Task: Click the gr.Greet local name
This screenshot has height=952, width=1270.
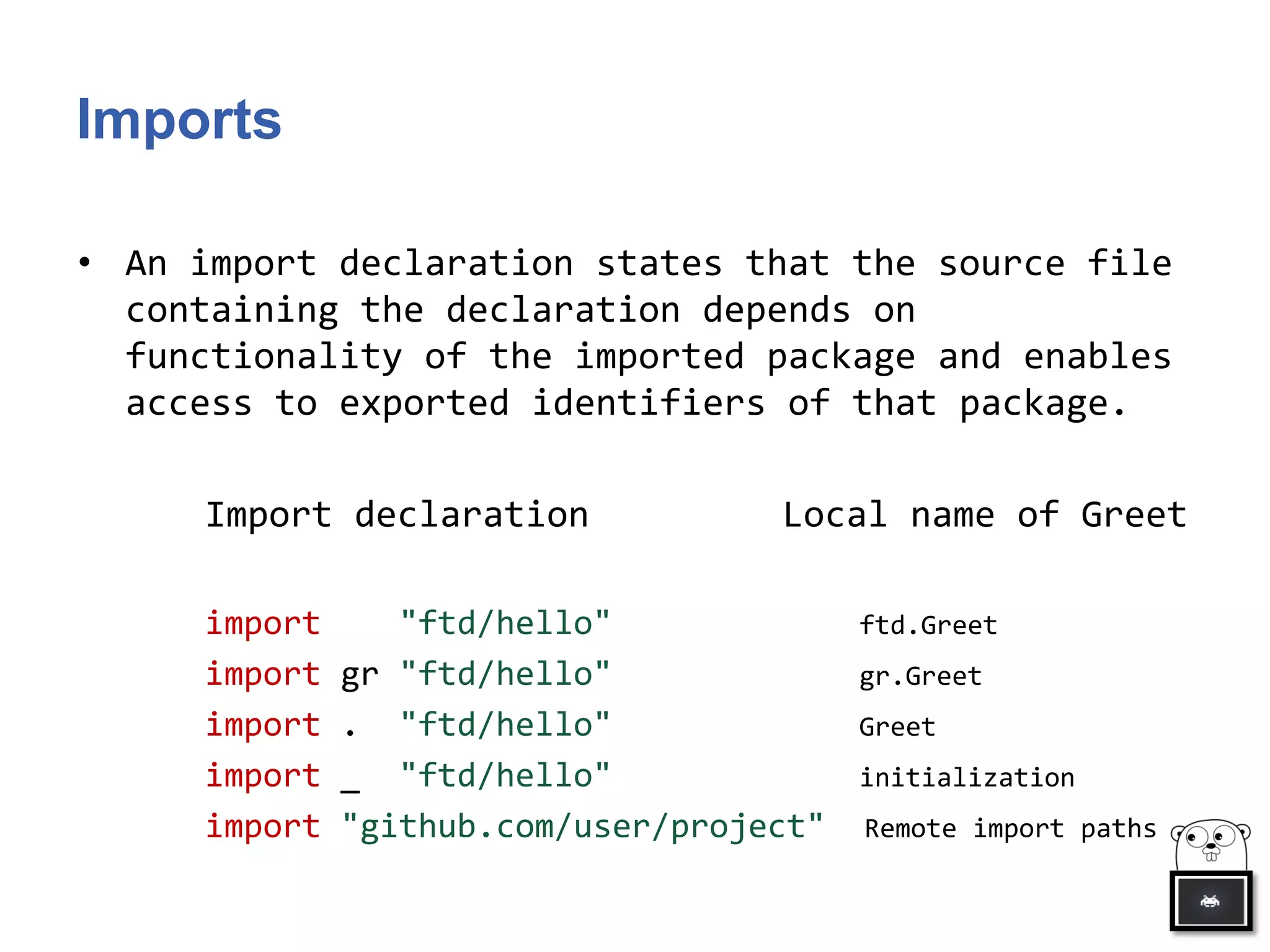Action: coord(920,676)
